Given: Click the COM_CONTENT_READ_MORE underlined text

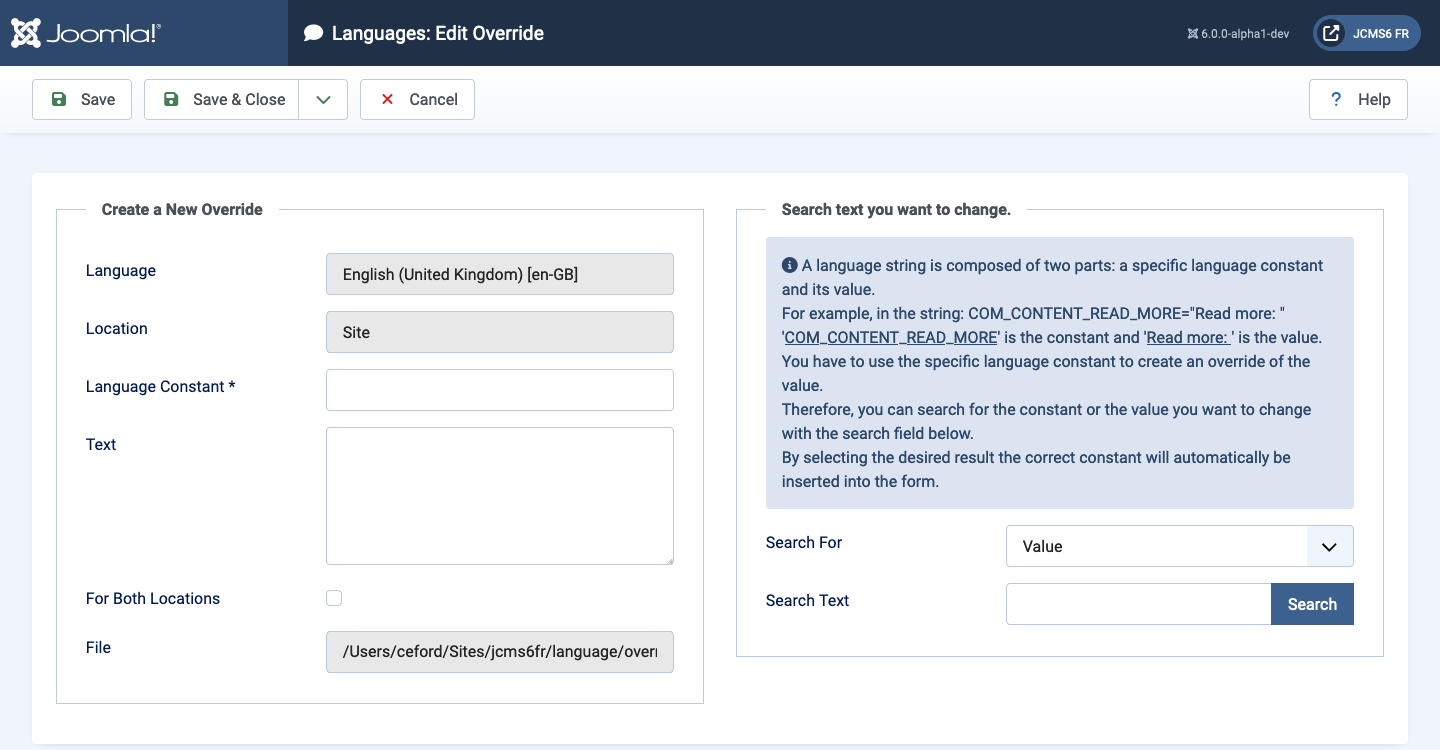Looking at the screenshot, I should 891,337.
